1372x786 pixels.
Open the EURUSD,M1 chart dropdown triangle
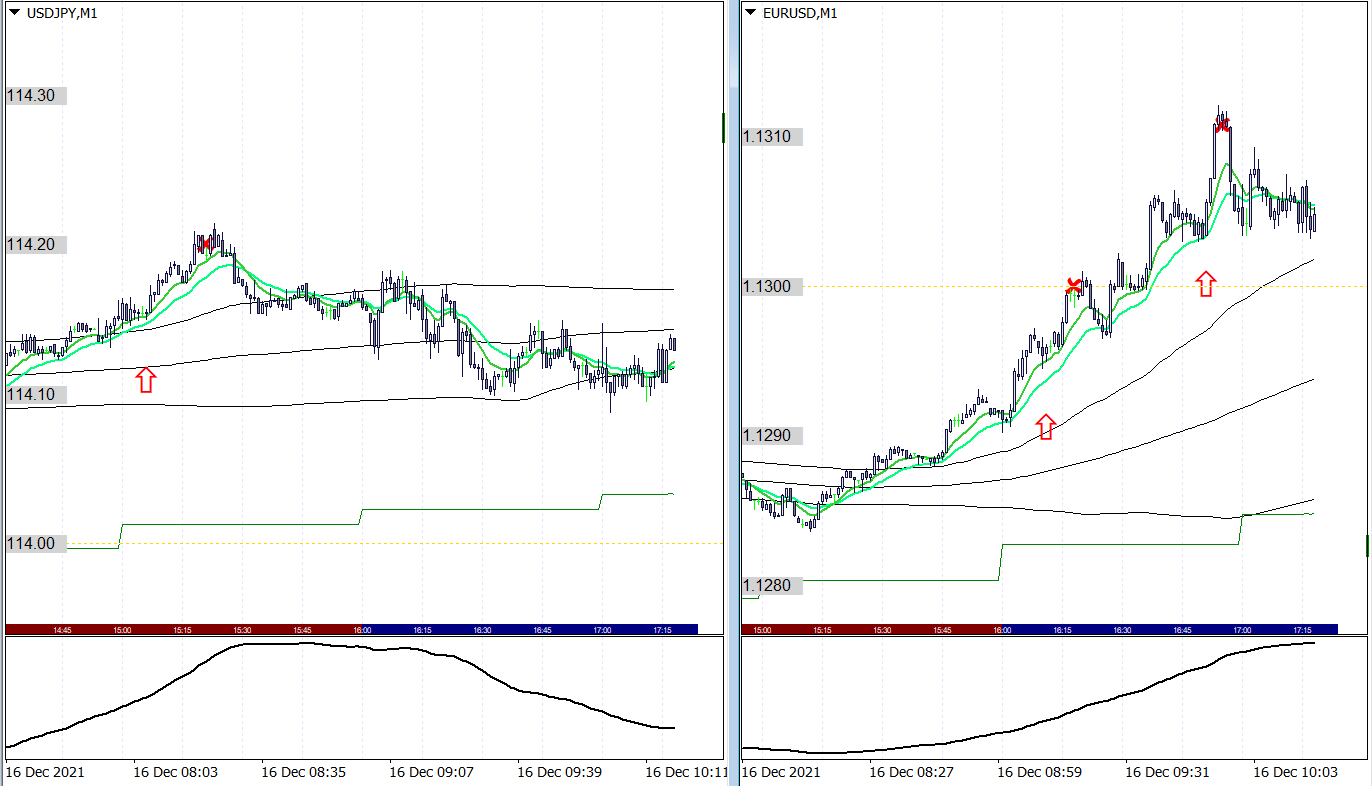point(751,13)
